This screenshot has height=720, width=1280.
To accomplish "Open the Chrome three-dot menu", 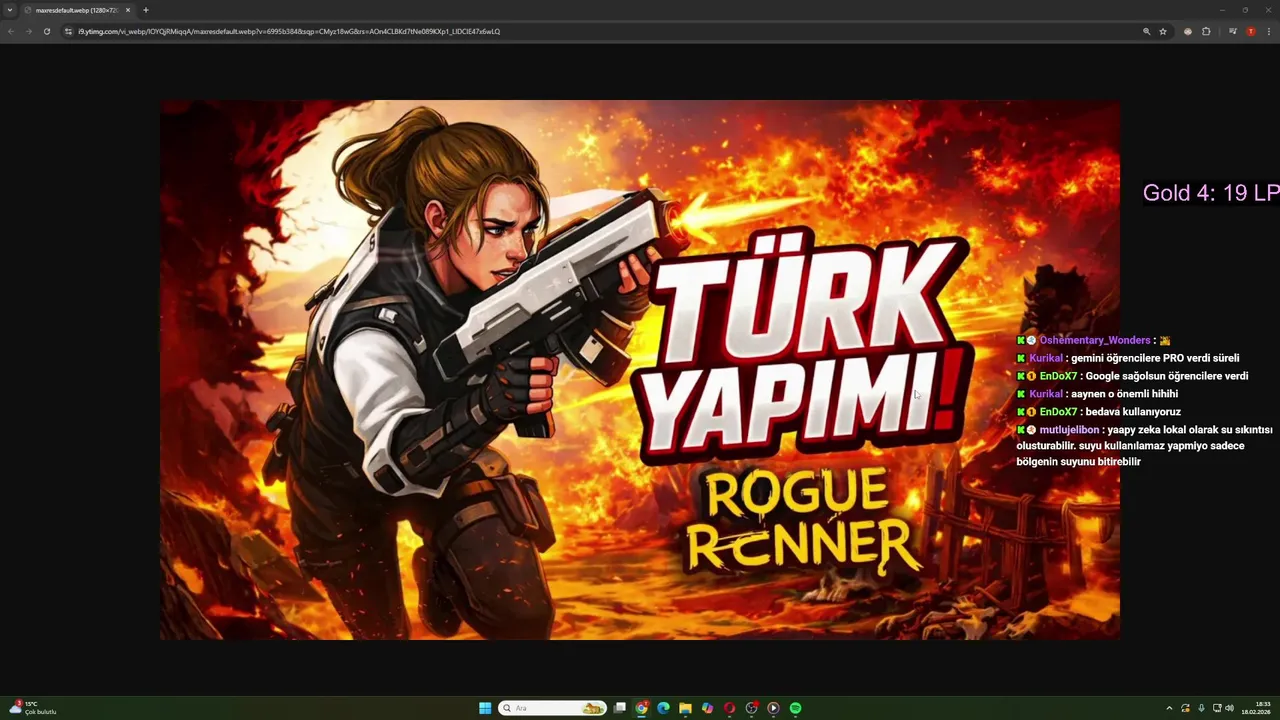I will pyautogui.click(x=1268, y=31).
